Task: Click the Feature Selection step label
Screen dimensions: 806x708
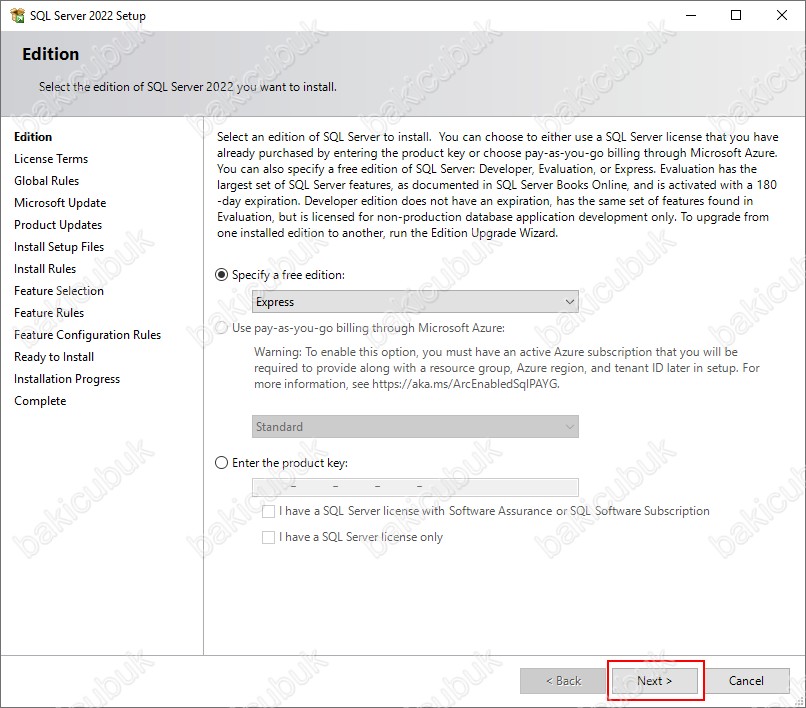Action: pos(59,291)
